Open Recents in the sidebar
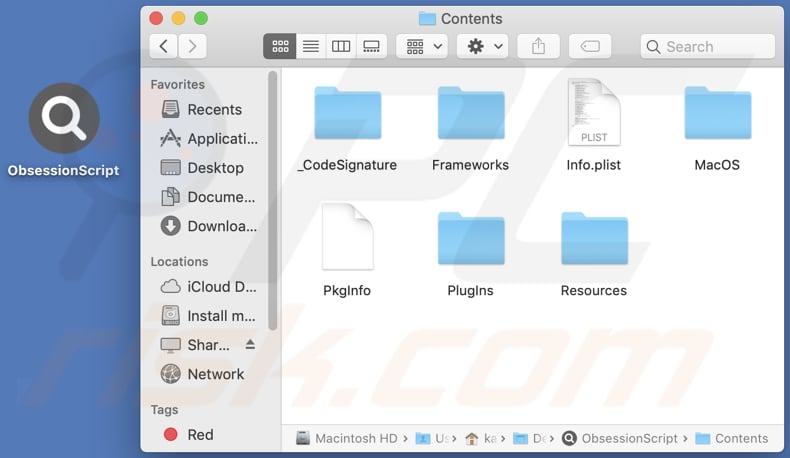 [214, 110]
